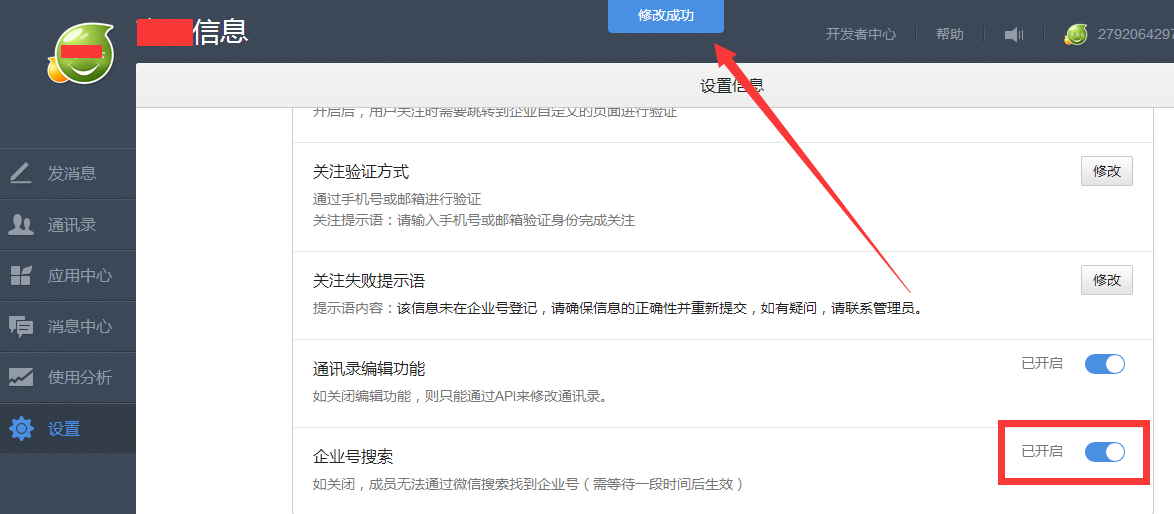Click the grid icon beside 应用中心
The height and width of the screenshot is (514, 1174).
tap(20, 275)
